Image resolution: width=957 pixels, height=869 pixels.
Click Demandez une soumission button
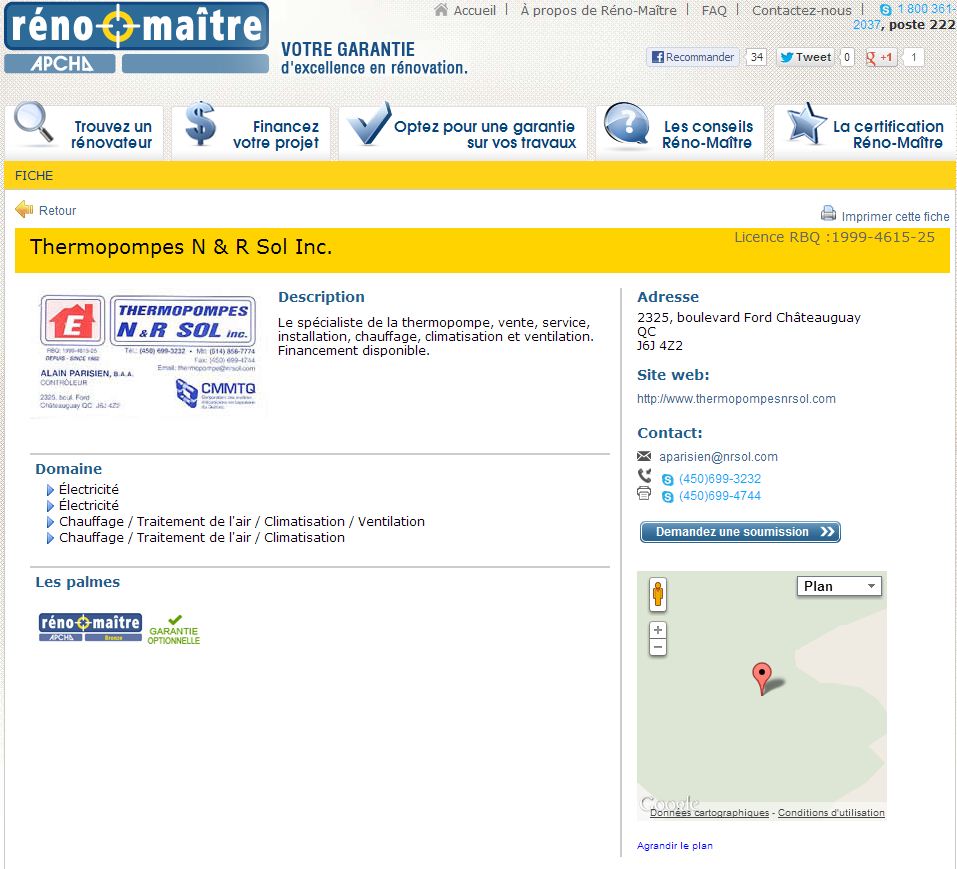(740, 532)
